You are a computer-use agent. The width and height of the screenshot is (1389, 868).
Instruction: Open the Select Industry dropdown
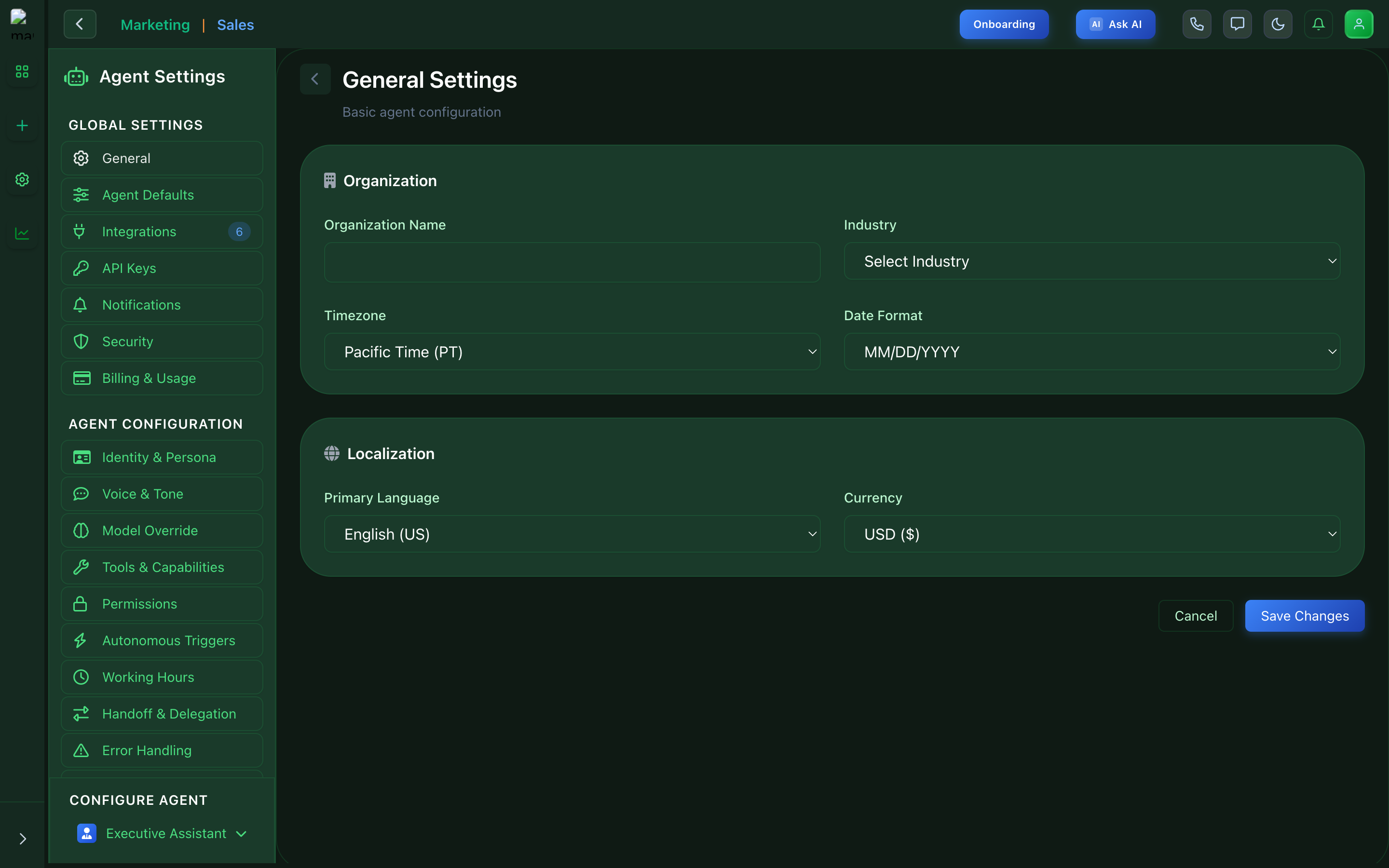[x=1092, y=261]
